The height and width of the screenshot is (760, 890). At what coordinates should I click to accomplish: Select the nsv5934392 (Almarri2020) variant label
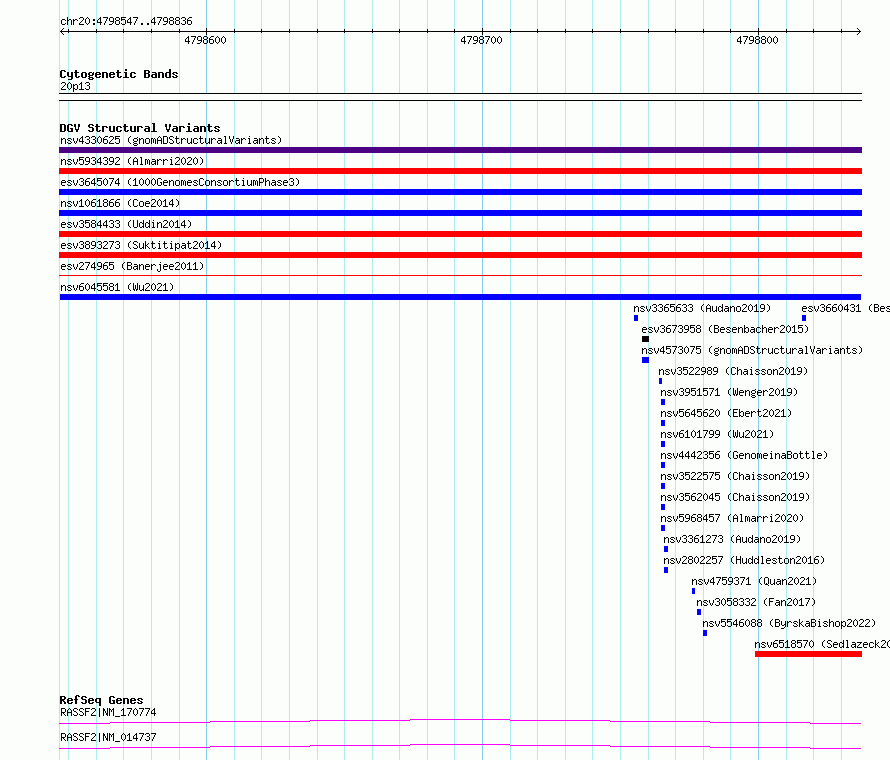pos(132,161)
